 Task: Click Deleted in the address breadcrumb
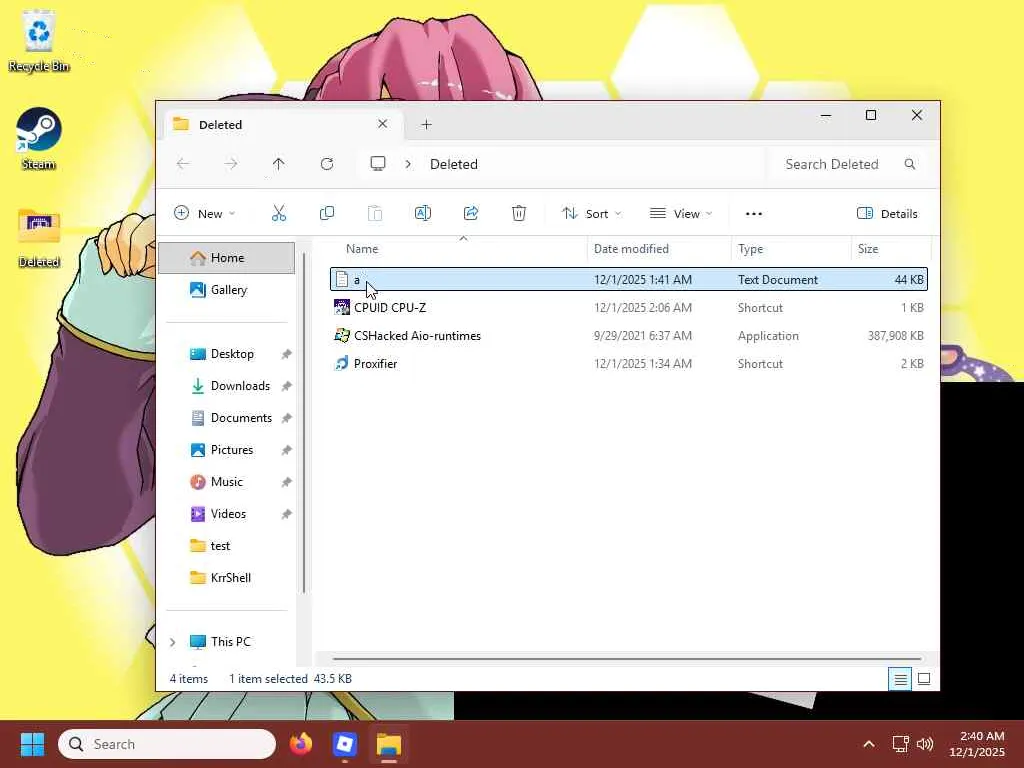tap(454, 164)
